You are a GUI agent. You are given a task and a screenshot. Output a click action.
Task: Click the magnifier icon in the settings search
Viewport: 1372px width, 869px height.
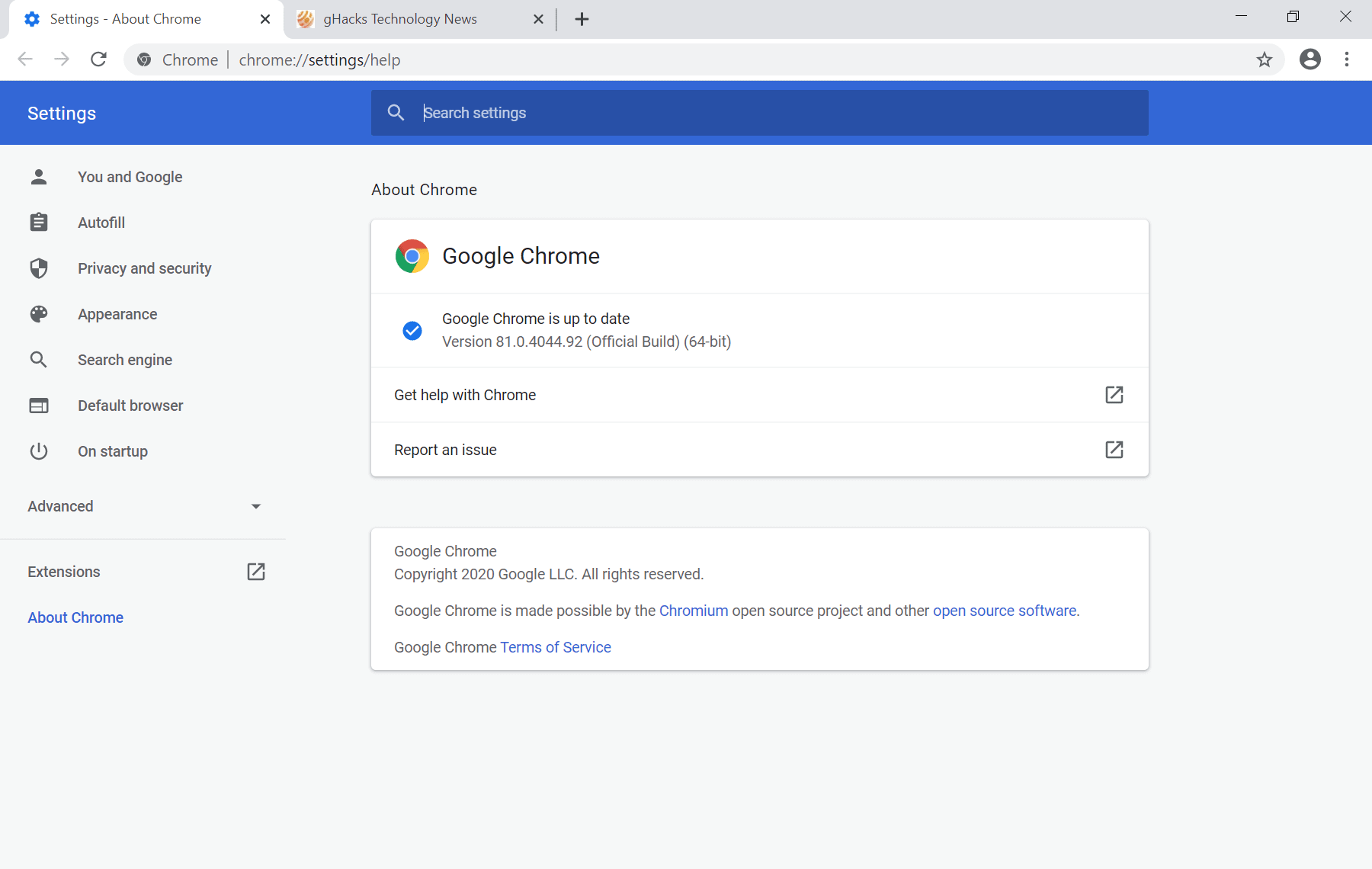click(x=396, y=113)
